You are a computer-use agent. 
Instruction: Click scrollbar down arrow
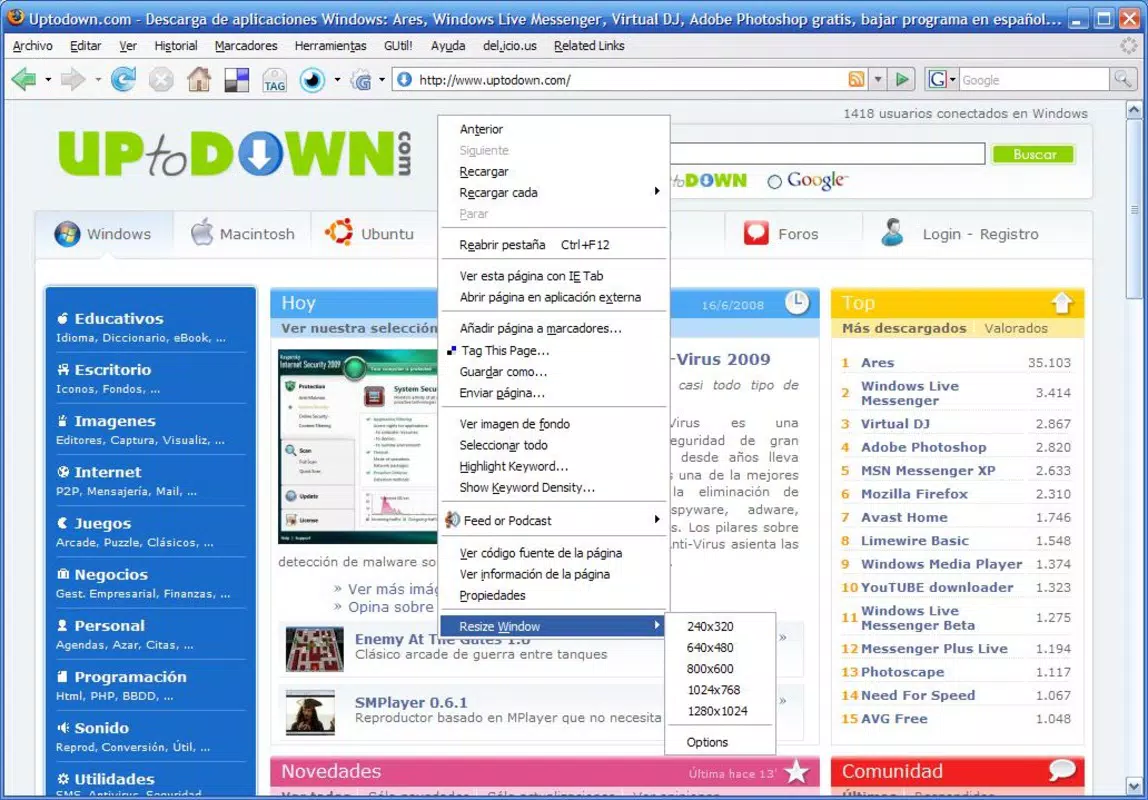coord(1133,787)
